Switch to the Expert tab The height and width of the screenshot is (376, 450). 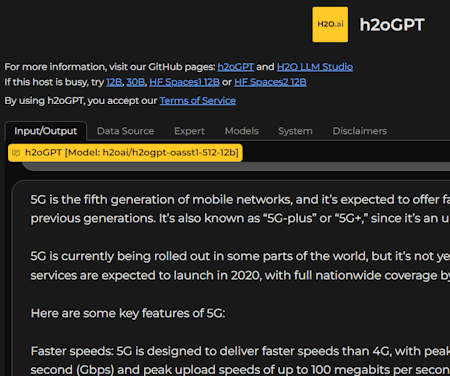coord(189,131)
